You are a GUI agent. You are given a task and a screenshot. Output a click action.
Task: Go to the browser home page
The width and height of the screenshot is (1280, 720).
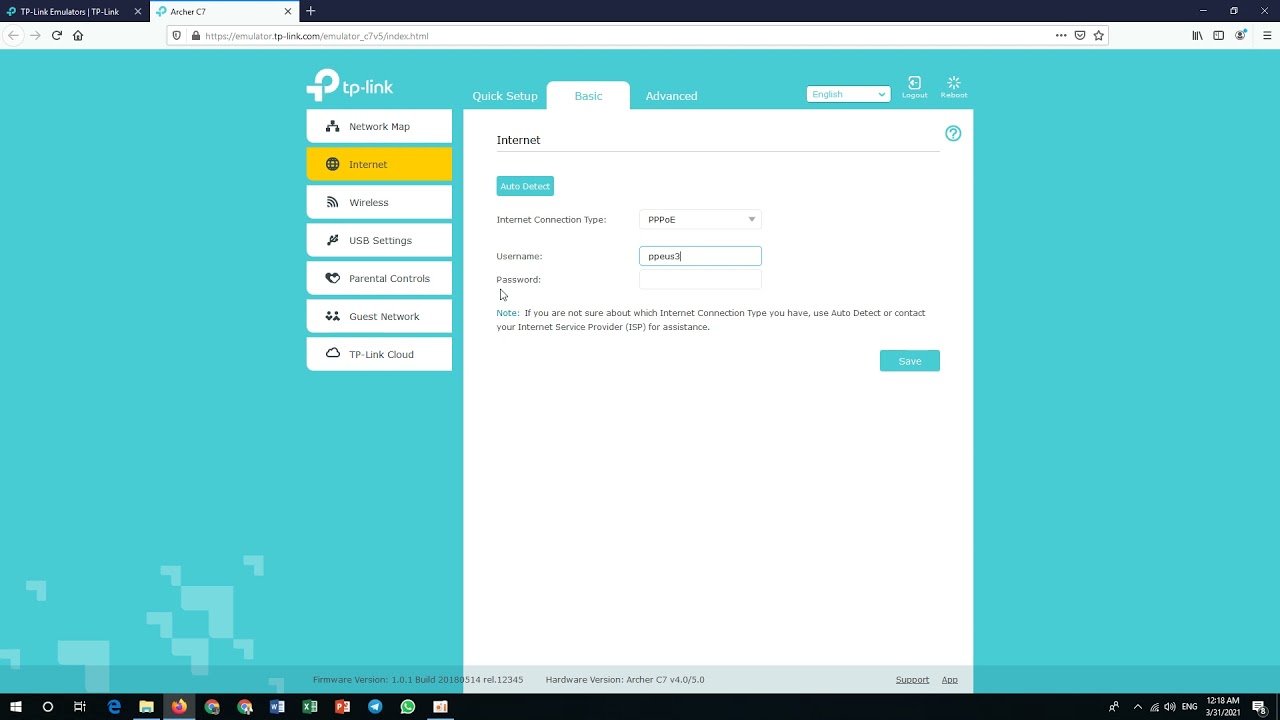78,35
